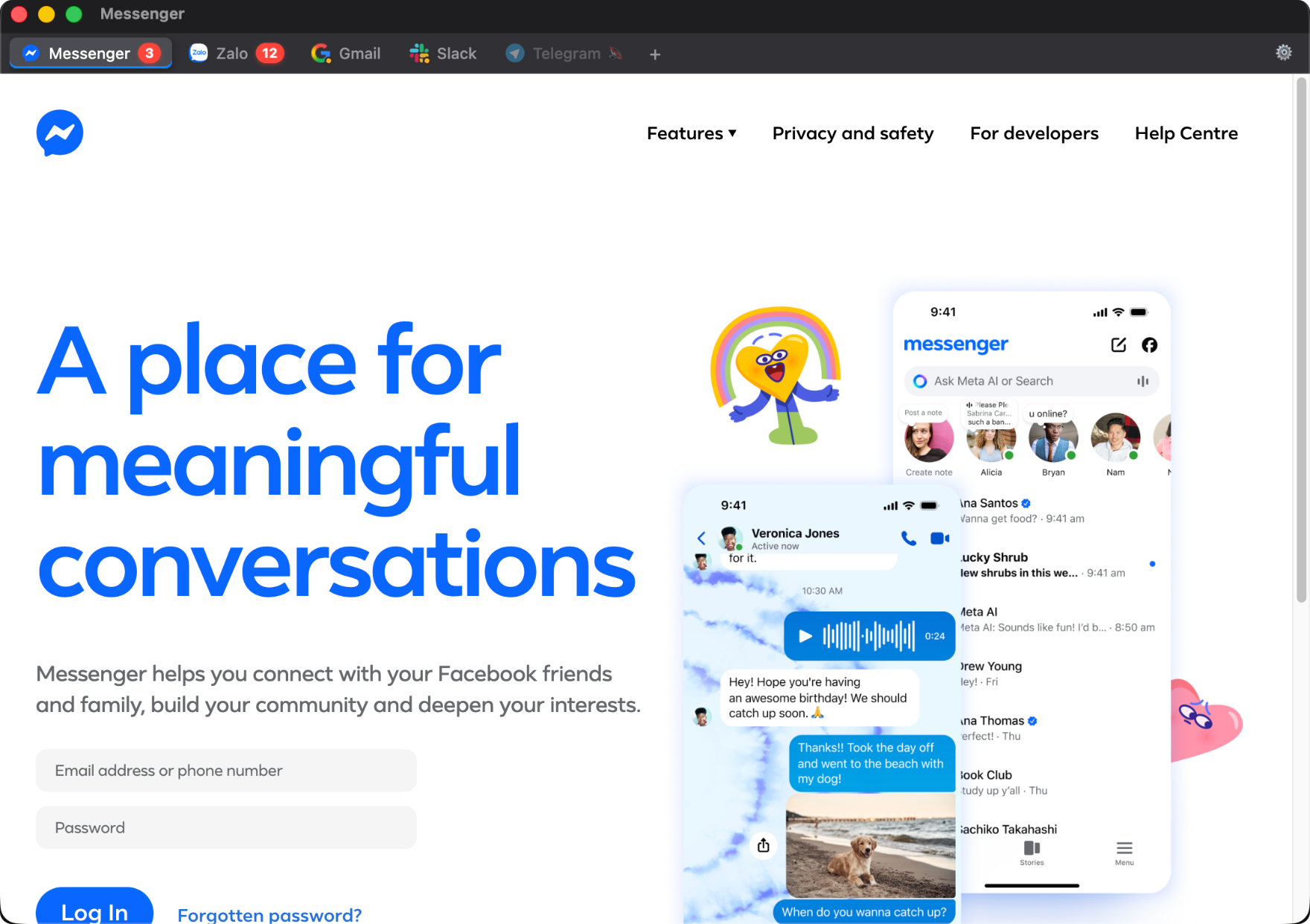Screen dimensions: 1310x924
Task: Open the Lucky Shrub conversation row
Action: click(x=1064, y=565)
